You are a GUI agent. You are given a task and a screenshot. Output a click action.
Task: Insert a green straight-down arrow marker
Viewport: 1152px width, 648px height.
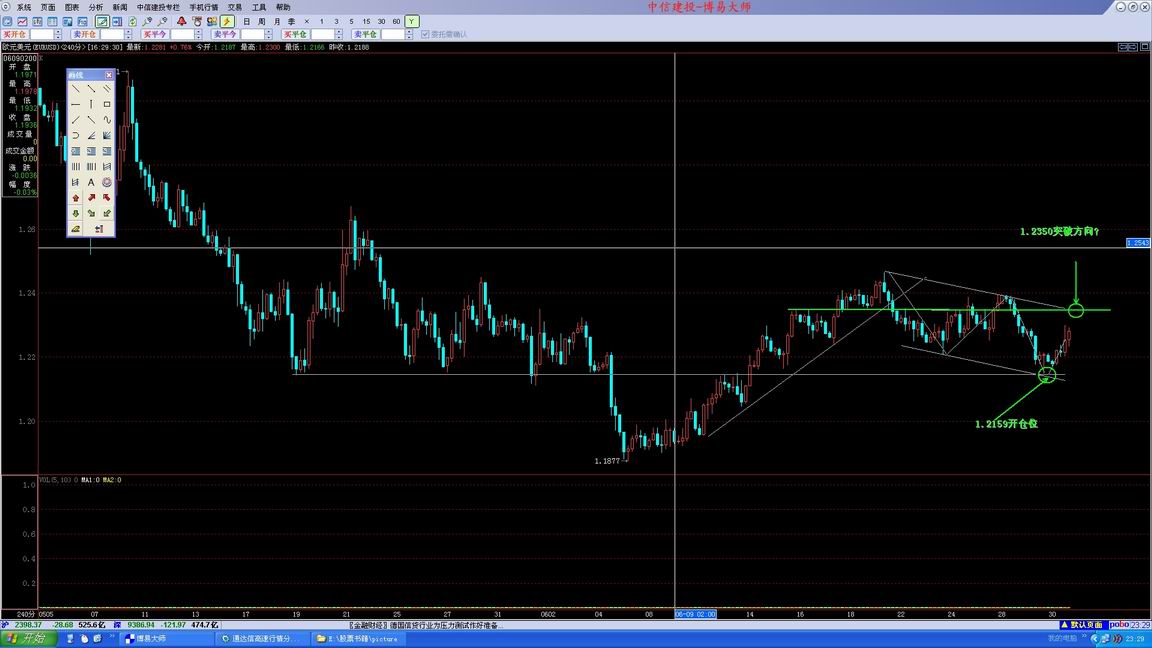point(76,213)
